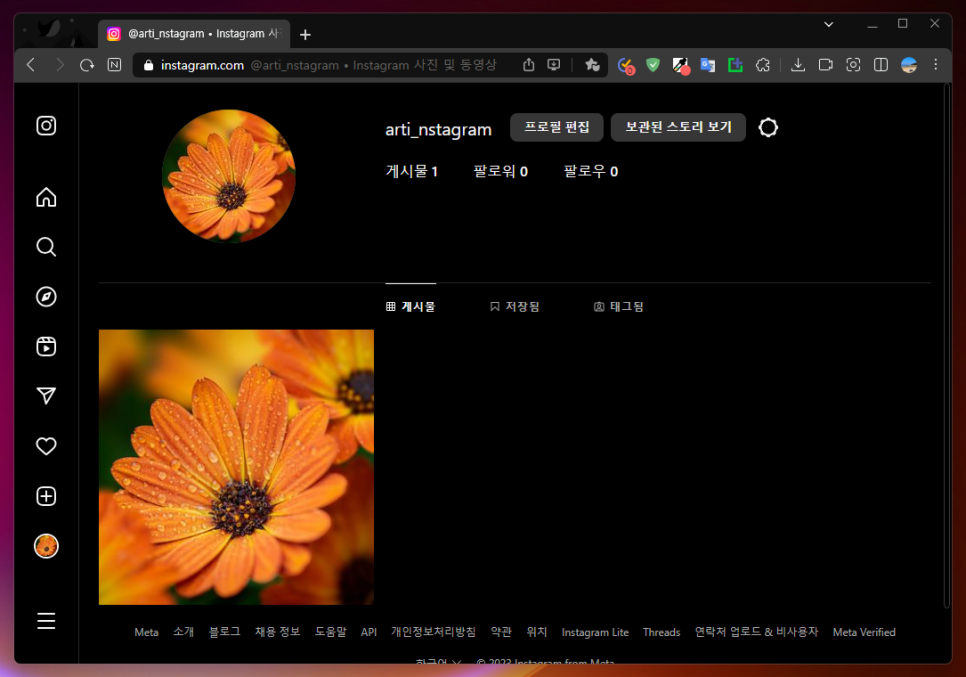The height and width of the screenshot is (677, 966).
Task: Open the 블로그 footer link
Action: point(225,632)
